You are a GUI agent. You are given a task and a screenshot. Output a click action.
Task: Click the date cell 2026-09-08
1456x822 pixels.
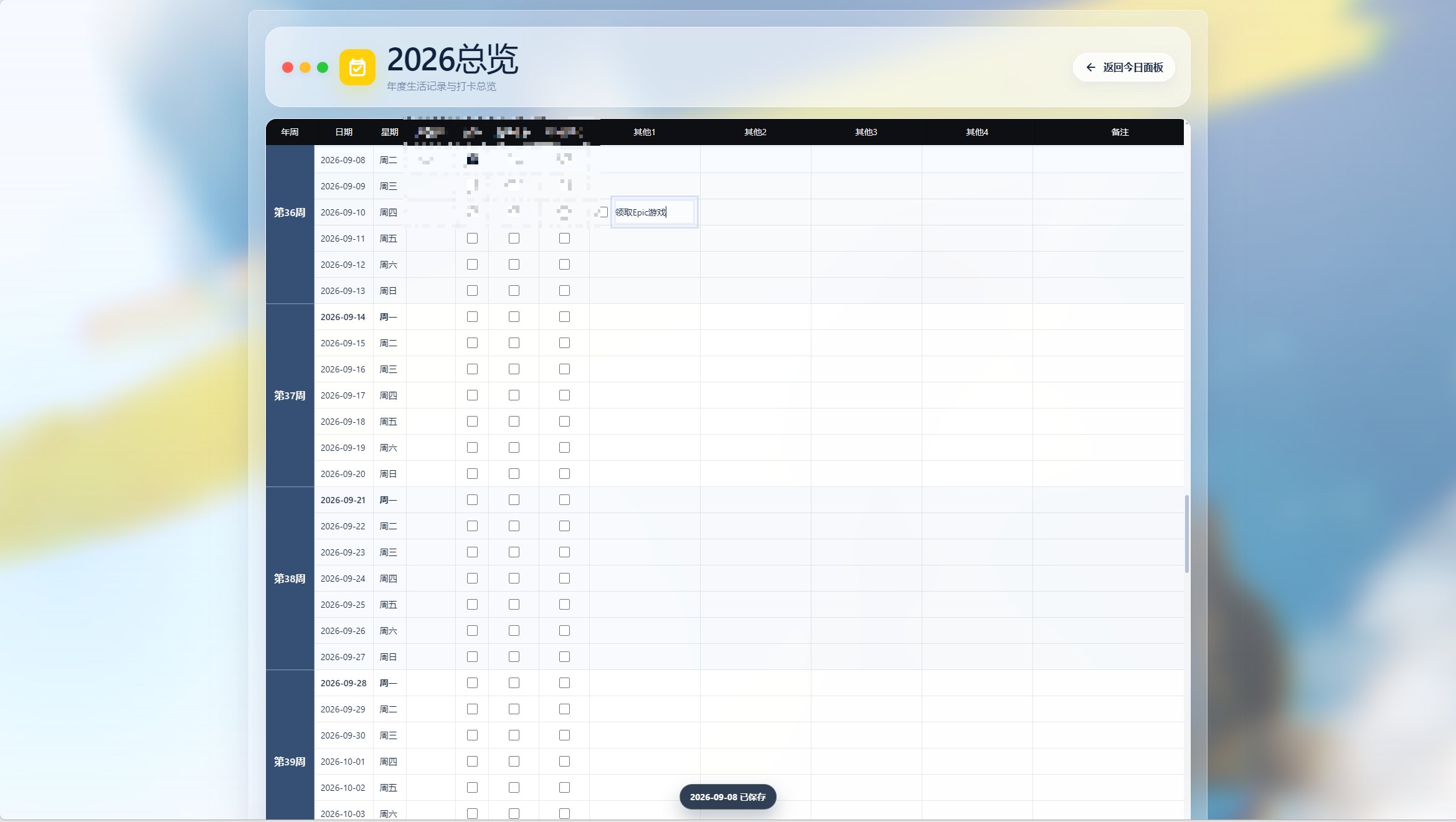pos(343,160)
